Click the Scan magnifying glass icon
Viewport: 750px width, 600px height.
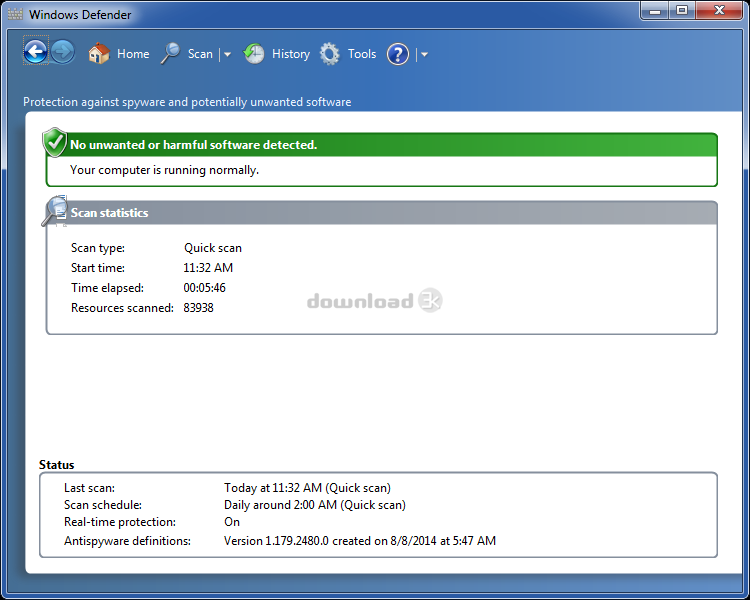170,53
